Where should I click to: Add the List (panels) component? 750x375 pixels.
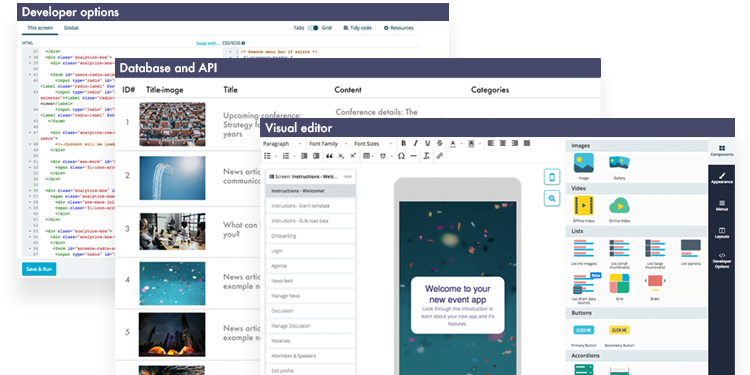tap(691, 253)
